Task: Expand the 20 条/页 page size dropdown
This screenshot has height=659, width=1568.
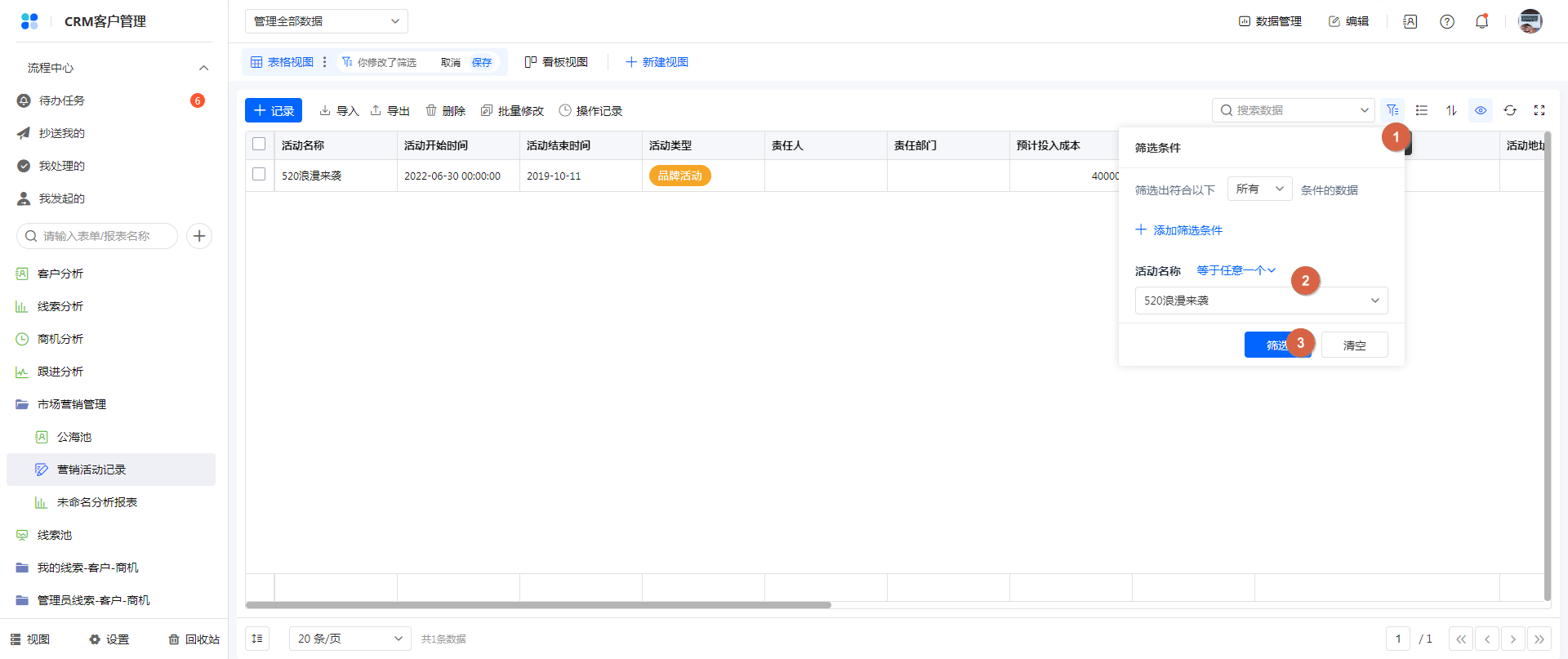Action: 350,639
